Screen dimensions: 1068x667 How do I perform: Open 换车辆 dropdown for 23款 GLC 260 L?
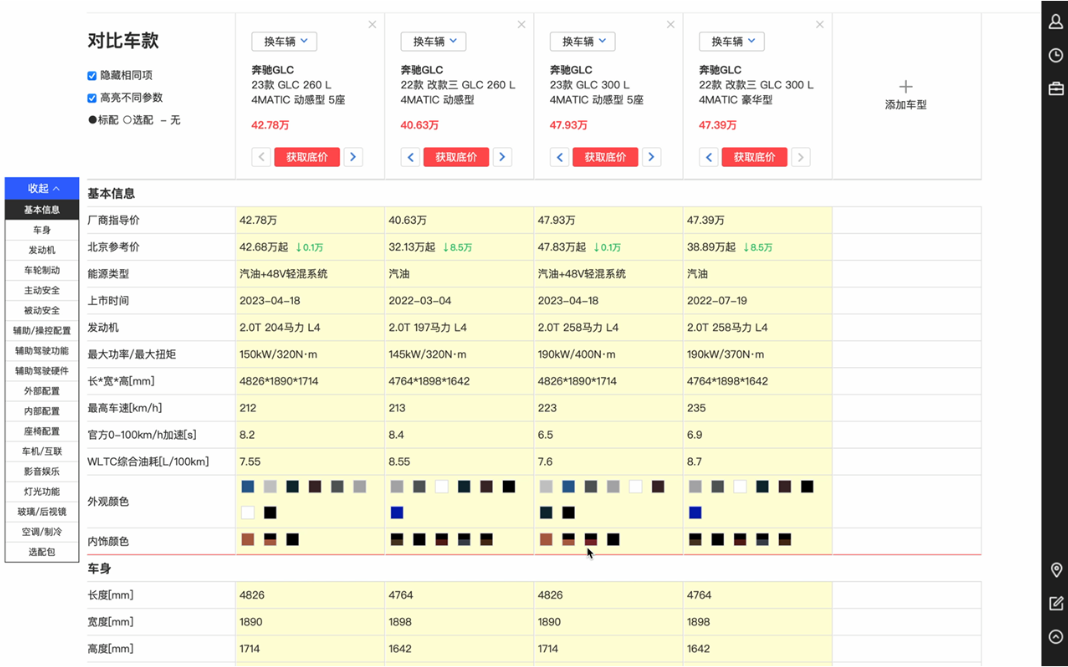pos(284,42)
